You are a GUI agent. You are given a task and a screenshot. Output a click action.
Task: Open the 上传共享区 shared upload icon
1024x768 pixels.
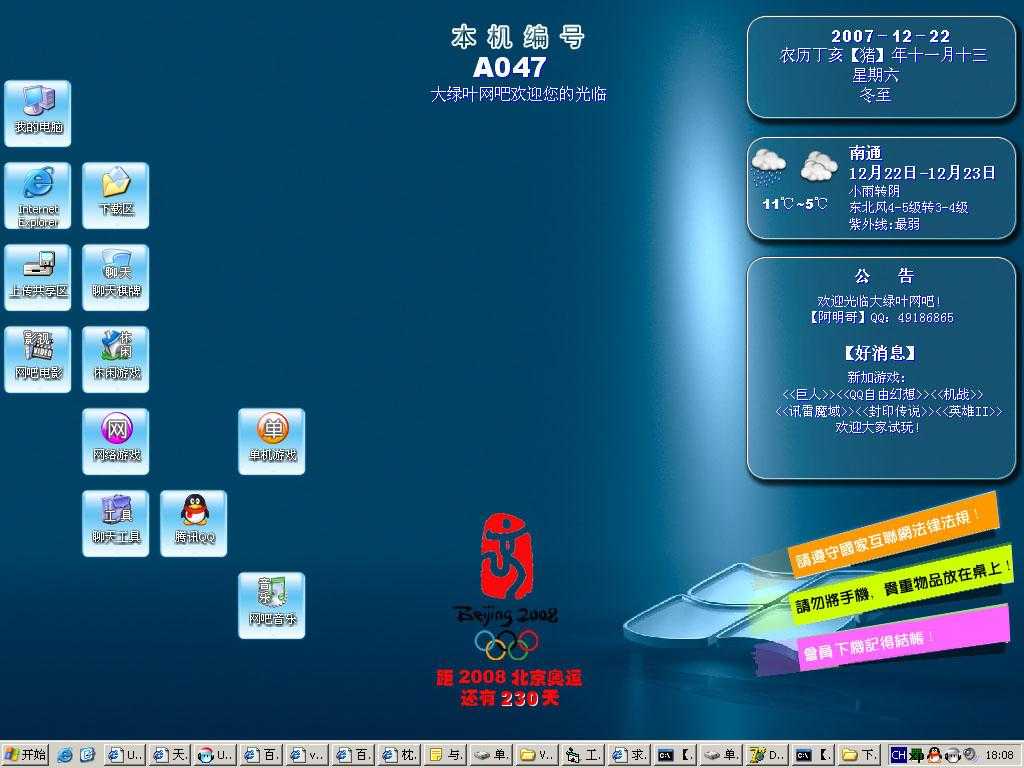click(38, 278)
